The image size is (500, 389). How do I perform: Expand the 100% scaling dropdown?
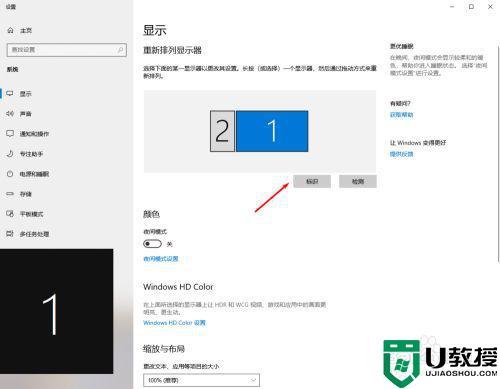click(201, 380)
